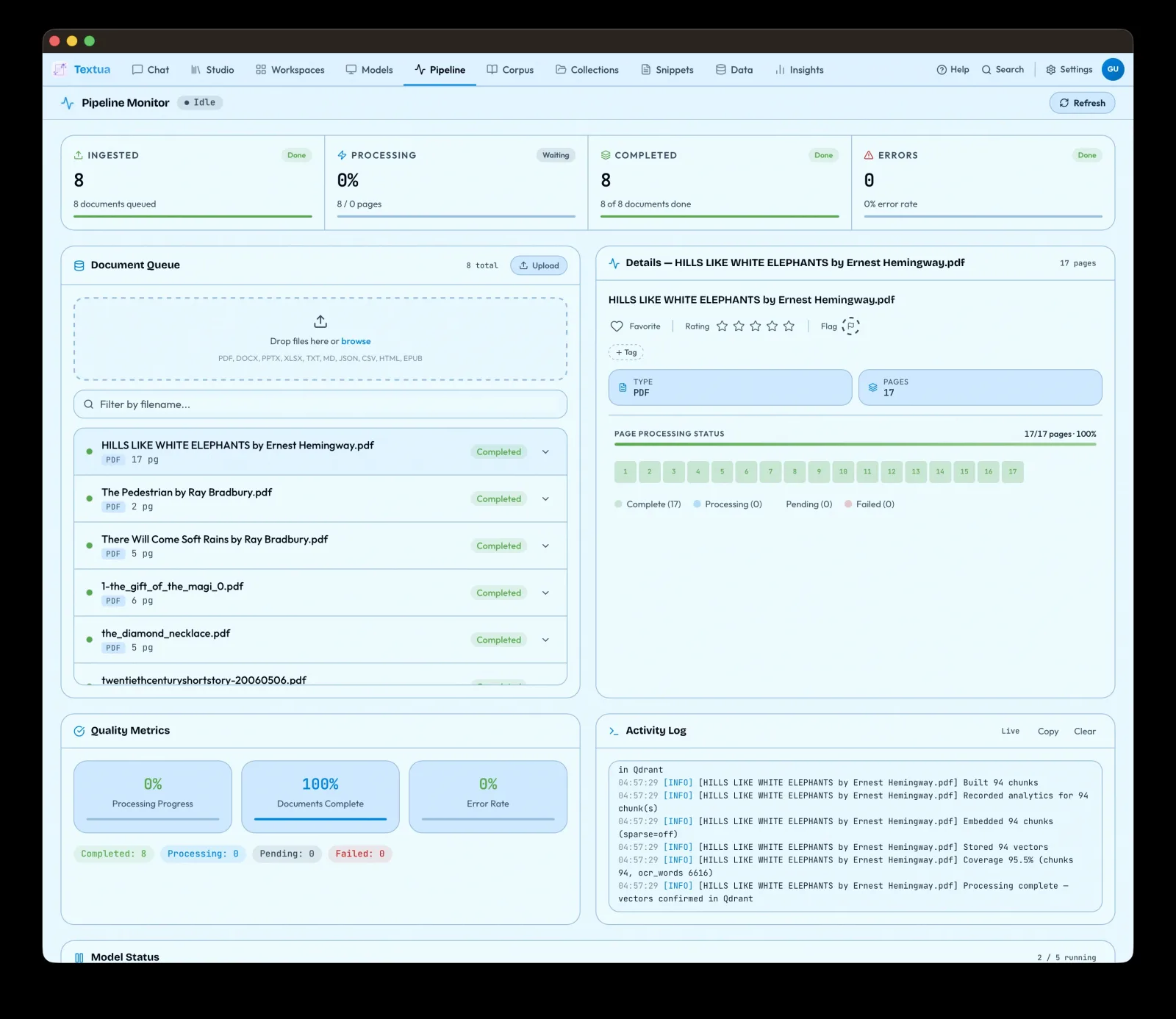
Task: Open the Help menu
Action: point(953,70)
